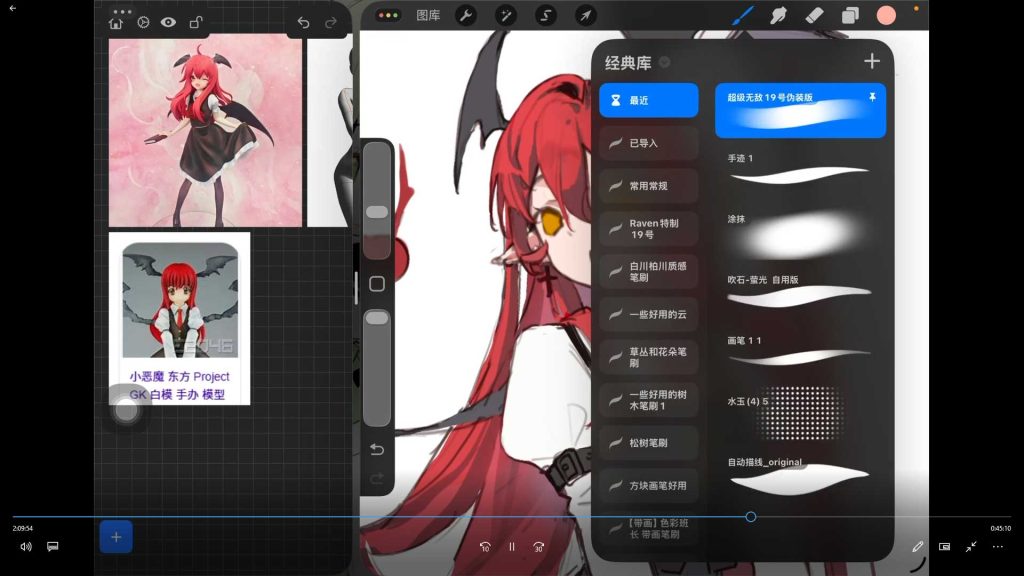1024x576 pixels.
Task: Click the brush opacity slider handle
Action: pos(377,318)
